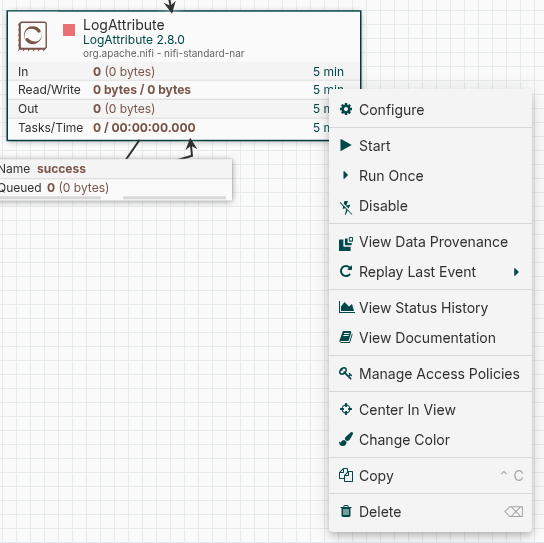Click the LogAttribute processor logo icon
The width and height of the screenshot is (544, 543).
(x=33, y=36)
